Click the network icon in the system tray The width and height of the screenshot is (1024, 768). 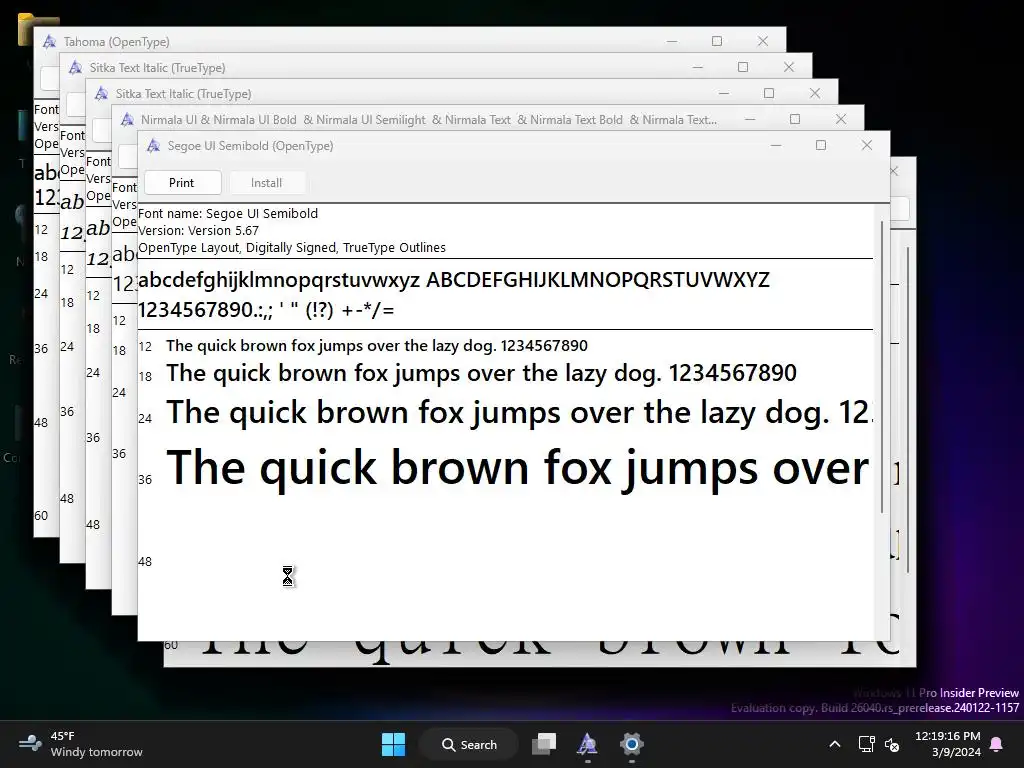(x=867, y=744)
